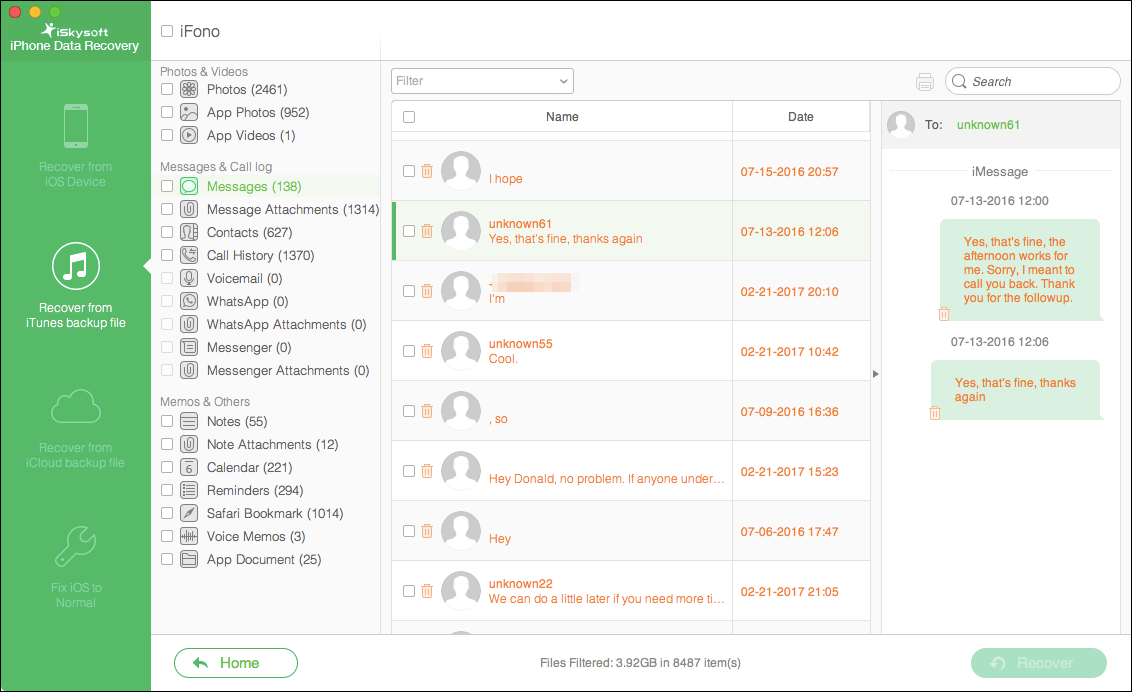Click the App Videos play icon
This screenshot has height=692, width=1132.
(189, 136)
